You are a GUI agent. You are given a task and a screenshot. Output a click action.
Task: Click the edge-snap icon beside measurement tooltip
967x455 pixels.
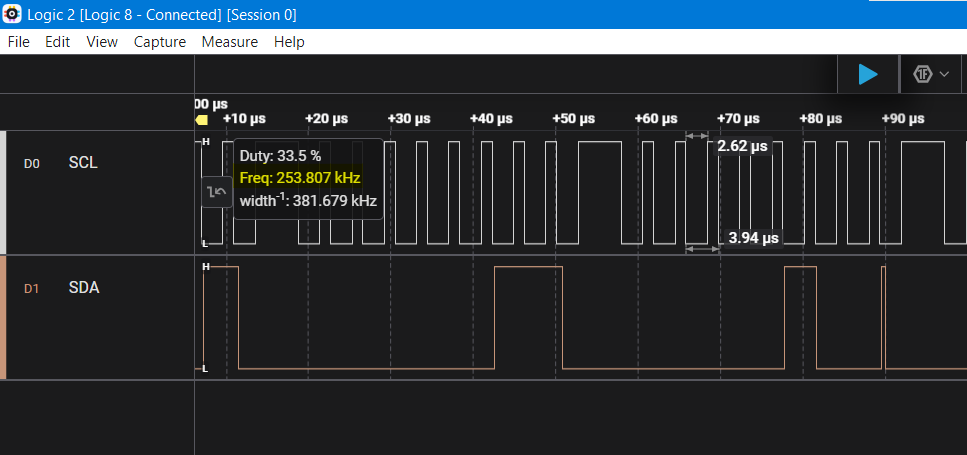217,192
